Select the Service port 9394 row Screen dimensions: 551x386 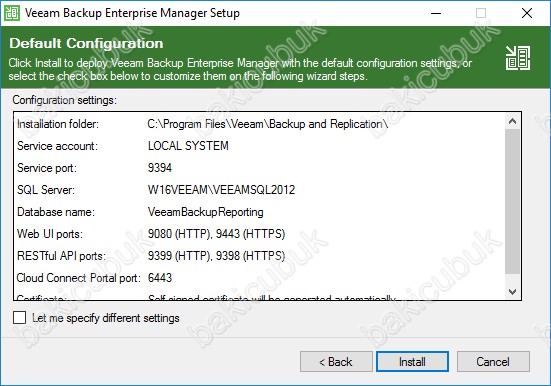coord(260,168)
